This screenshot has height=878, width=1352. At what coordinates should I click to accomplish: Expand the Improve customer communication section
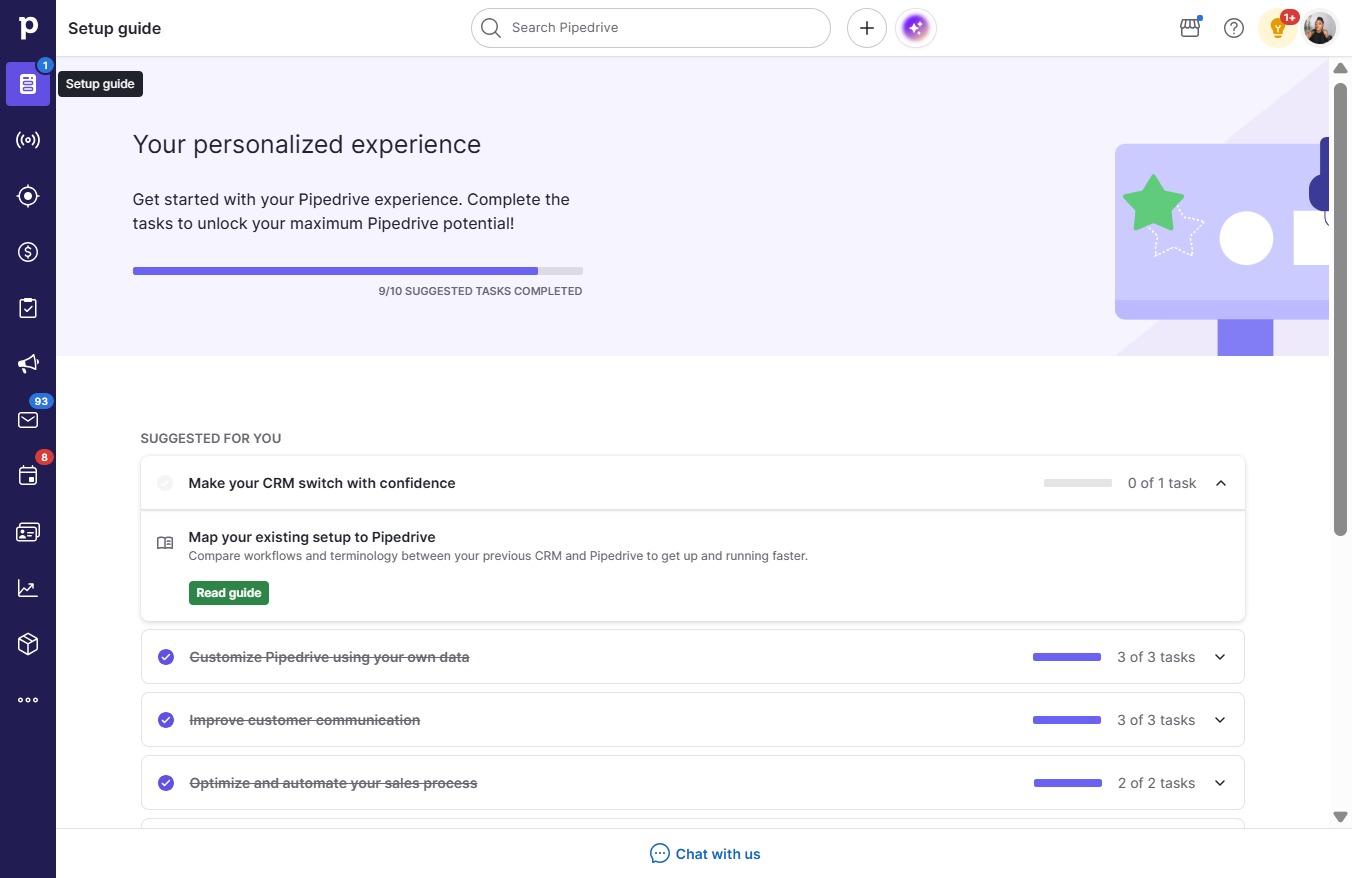[1220, 720]
